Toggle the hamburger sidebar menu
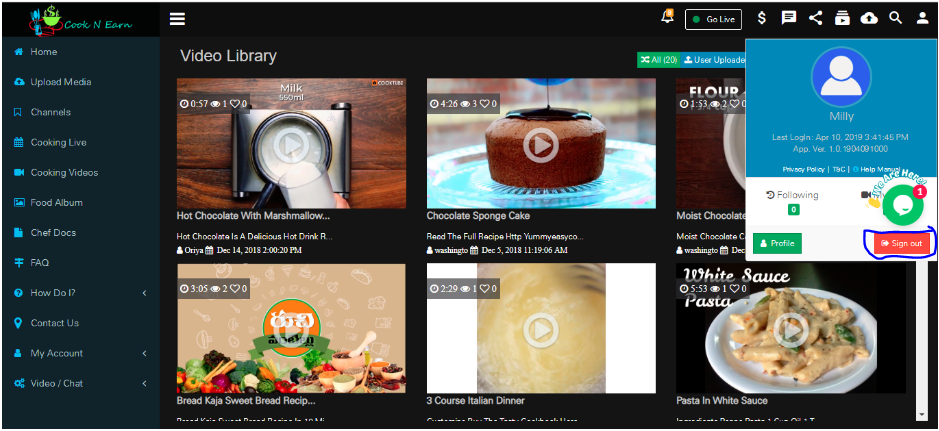Image resolution: width=939 pixels, height=431 pixels. [177, 19]
